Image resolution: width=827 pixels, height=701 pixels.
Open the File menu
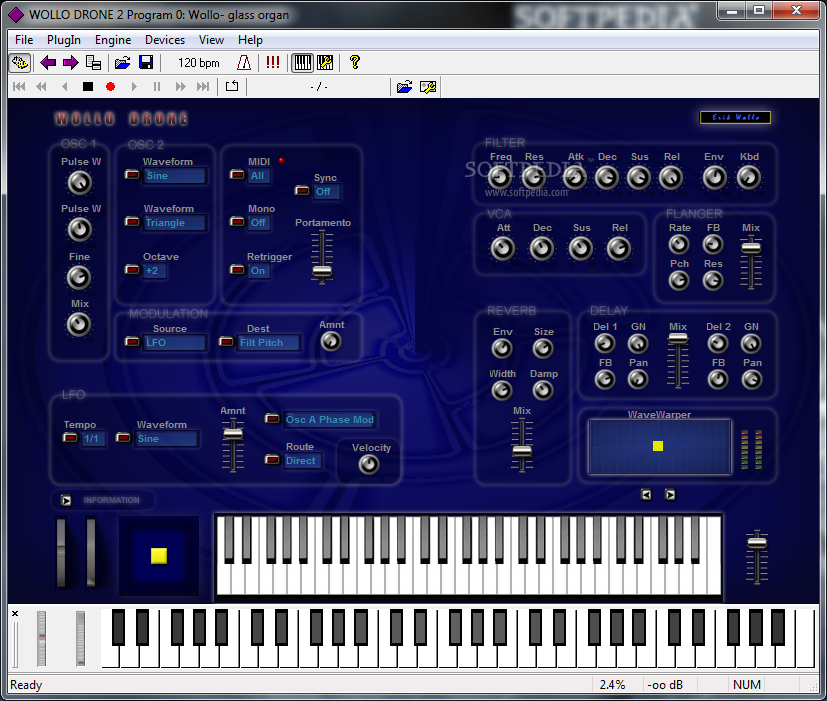(x=24, y=40)
